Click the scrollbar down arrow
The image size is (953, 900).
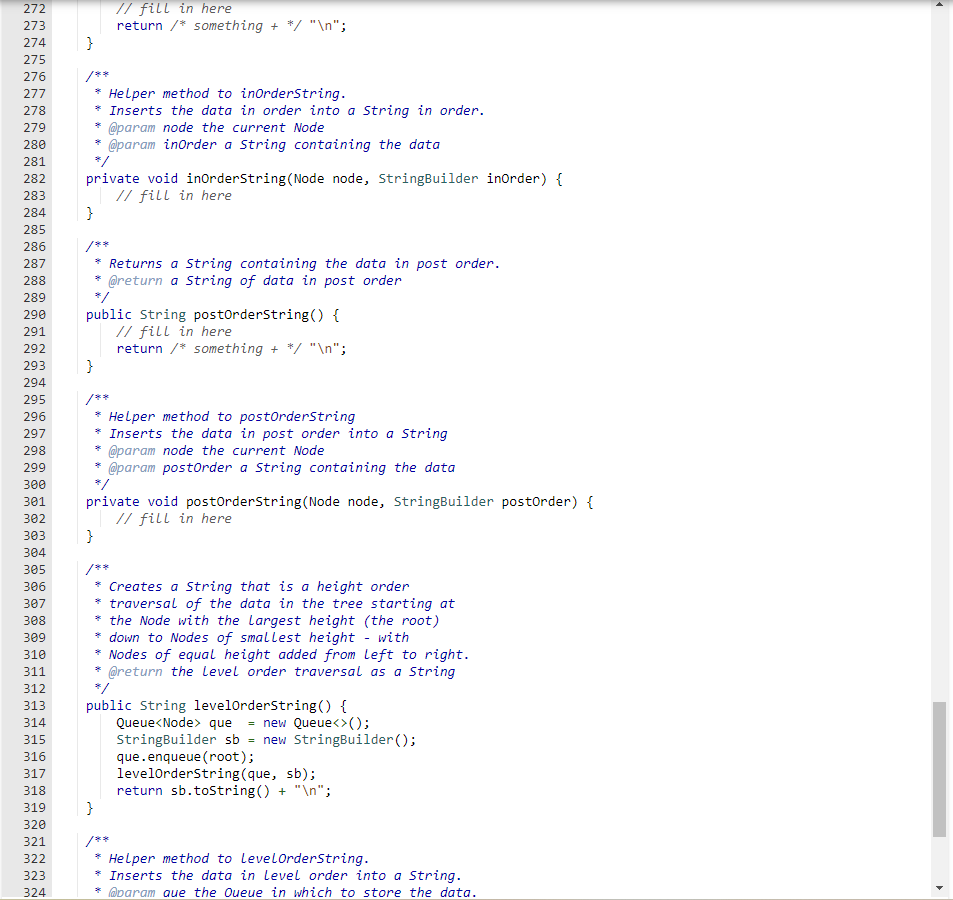(938, 886)
